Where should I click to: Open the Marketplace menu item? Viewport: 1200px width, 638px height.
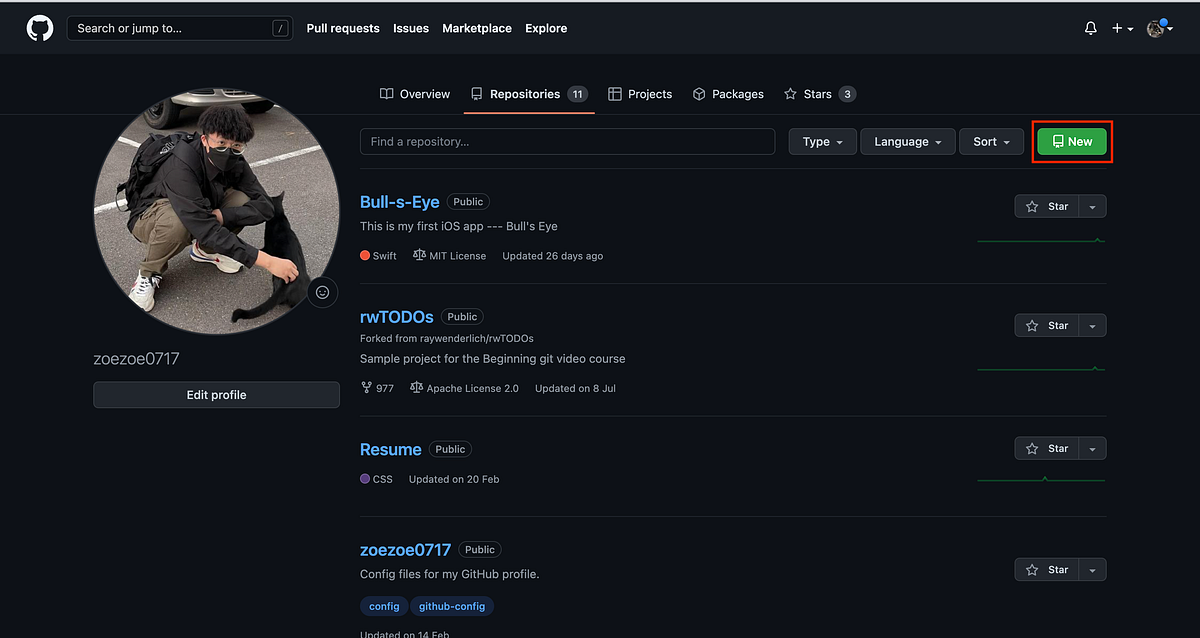[476, 28]
